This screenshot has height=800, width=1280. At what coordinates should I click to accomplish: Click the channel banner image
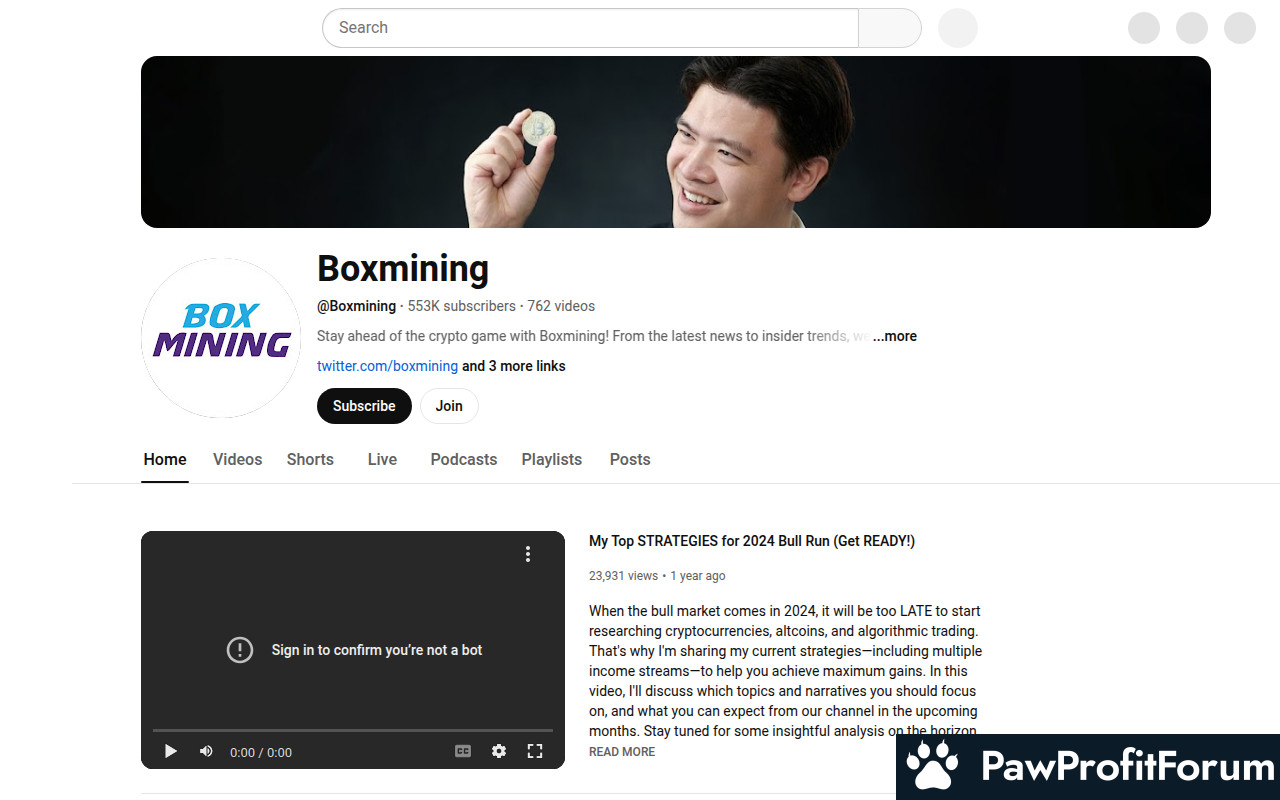click(676, 142)
